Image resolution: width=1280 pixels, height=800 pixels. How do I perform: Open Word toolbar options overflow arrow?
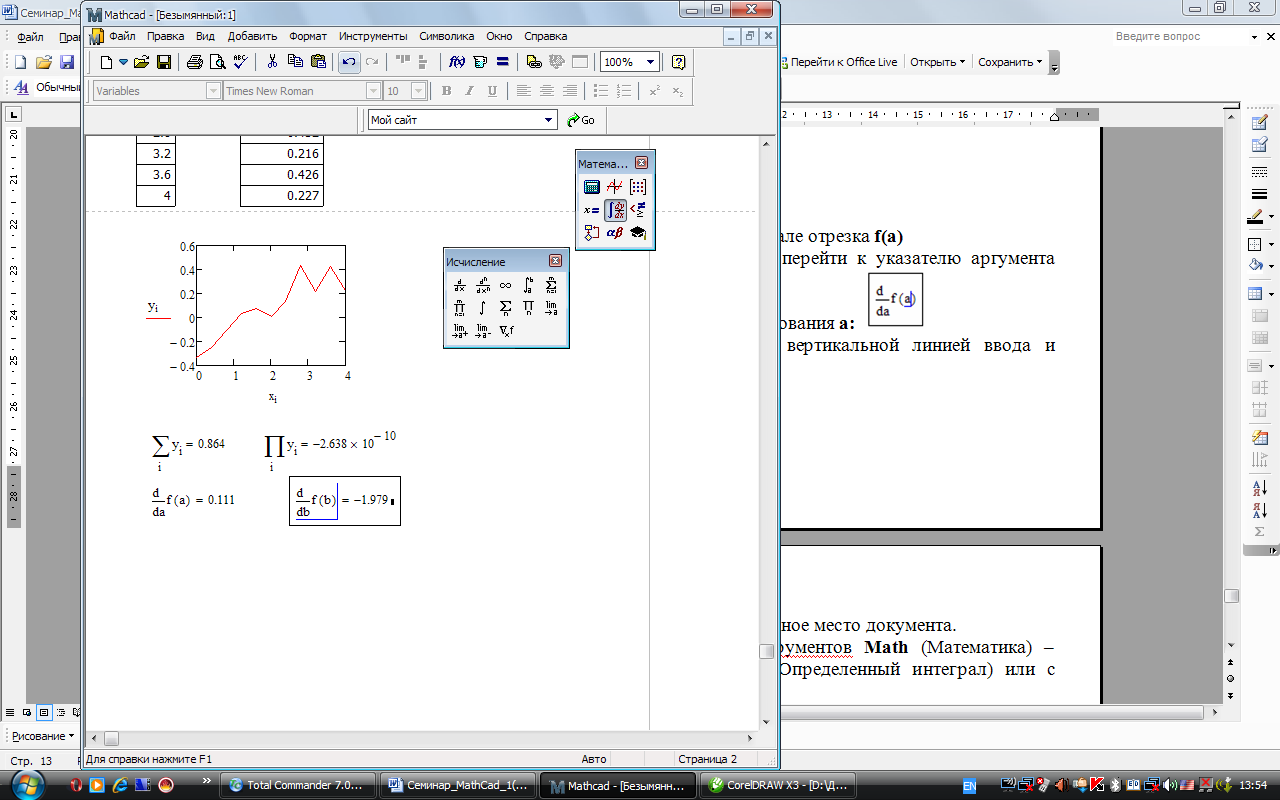point(1054,62)
